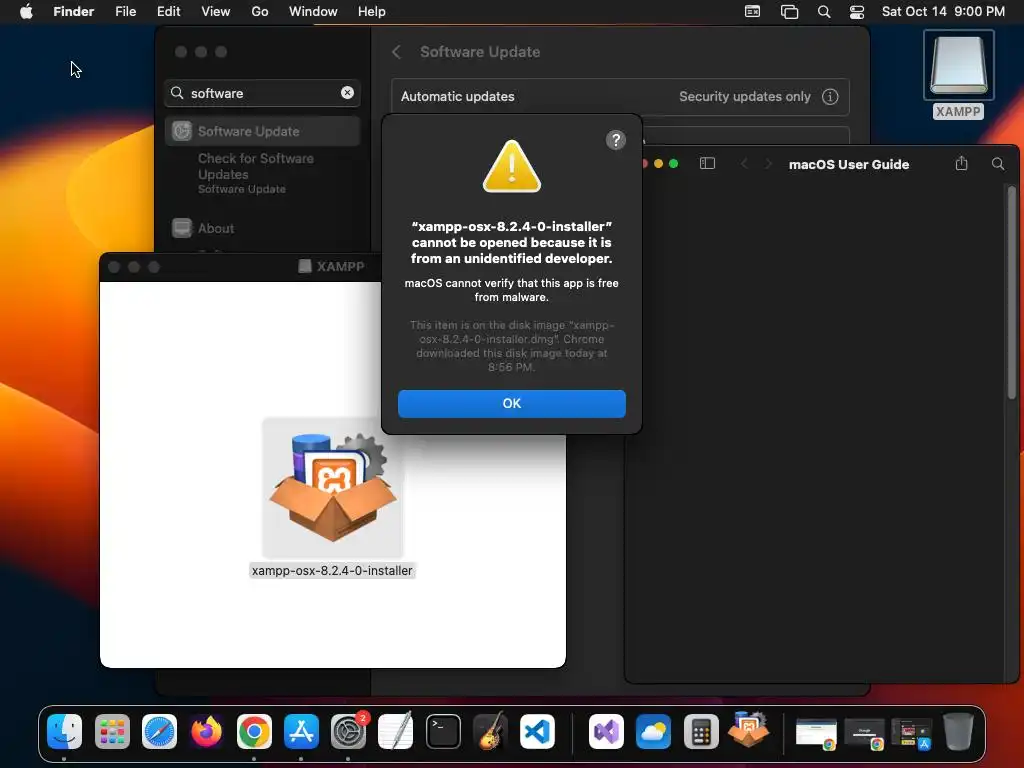The width and height of the screenshot is (1024, 768).
Task: Open the Help menu
Action: tap(372, 11)
